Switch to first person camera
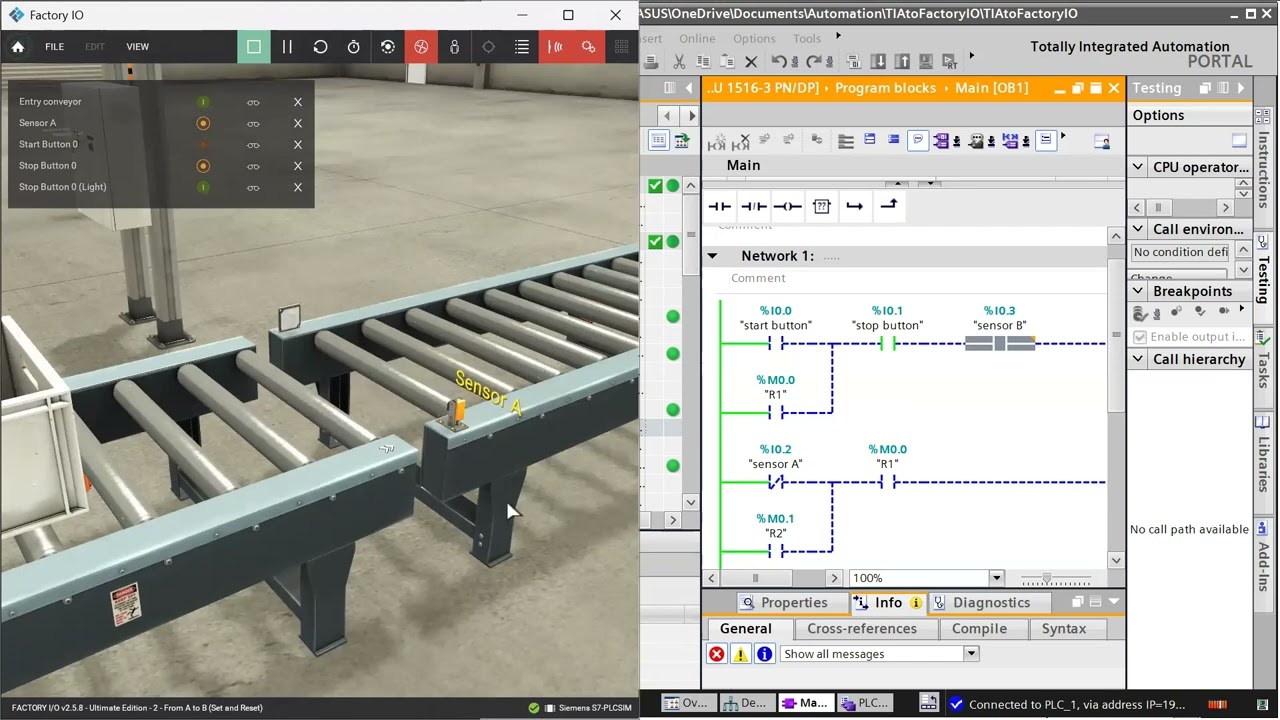The width and height of the screenshot is (1280, 720). (x=454, y=47)
